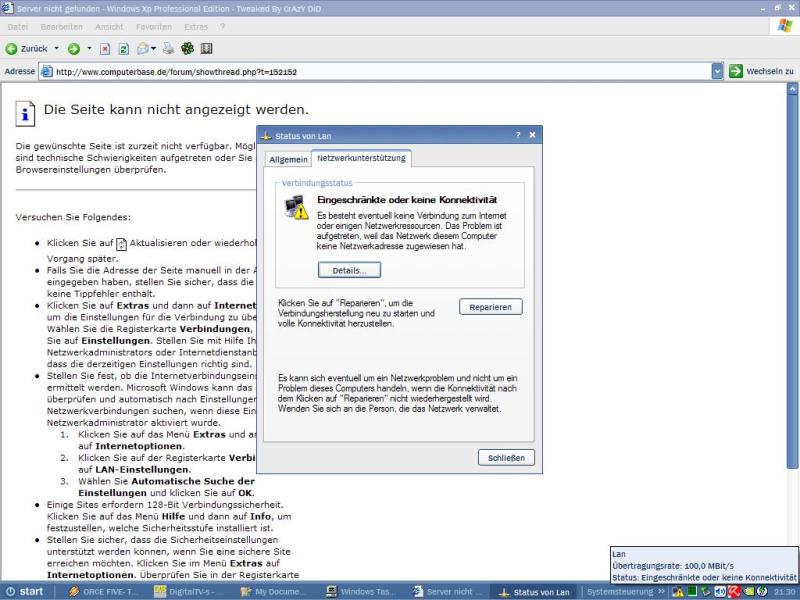Click 'Die Seite kann nicht angezeigt werden.' heading
The width and height of the screenshot is (800, 600).
[x=176, y=110]
